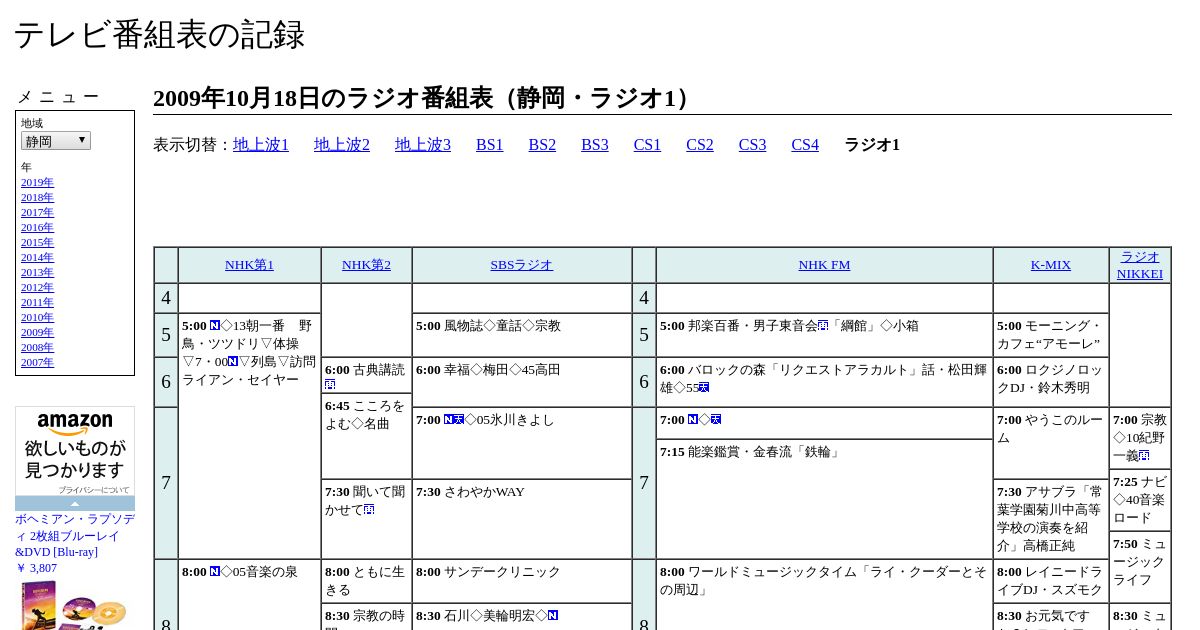This screenshot has height=630, width=1200.
Task: Choose the 2008年 year link
Action: [37, 348]
